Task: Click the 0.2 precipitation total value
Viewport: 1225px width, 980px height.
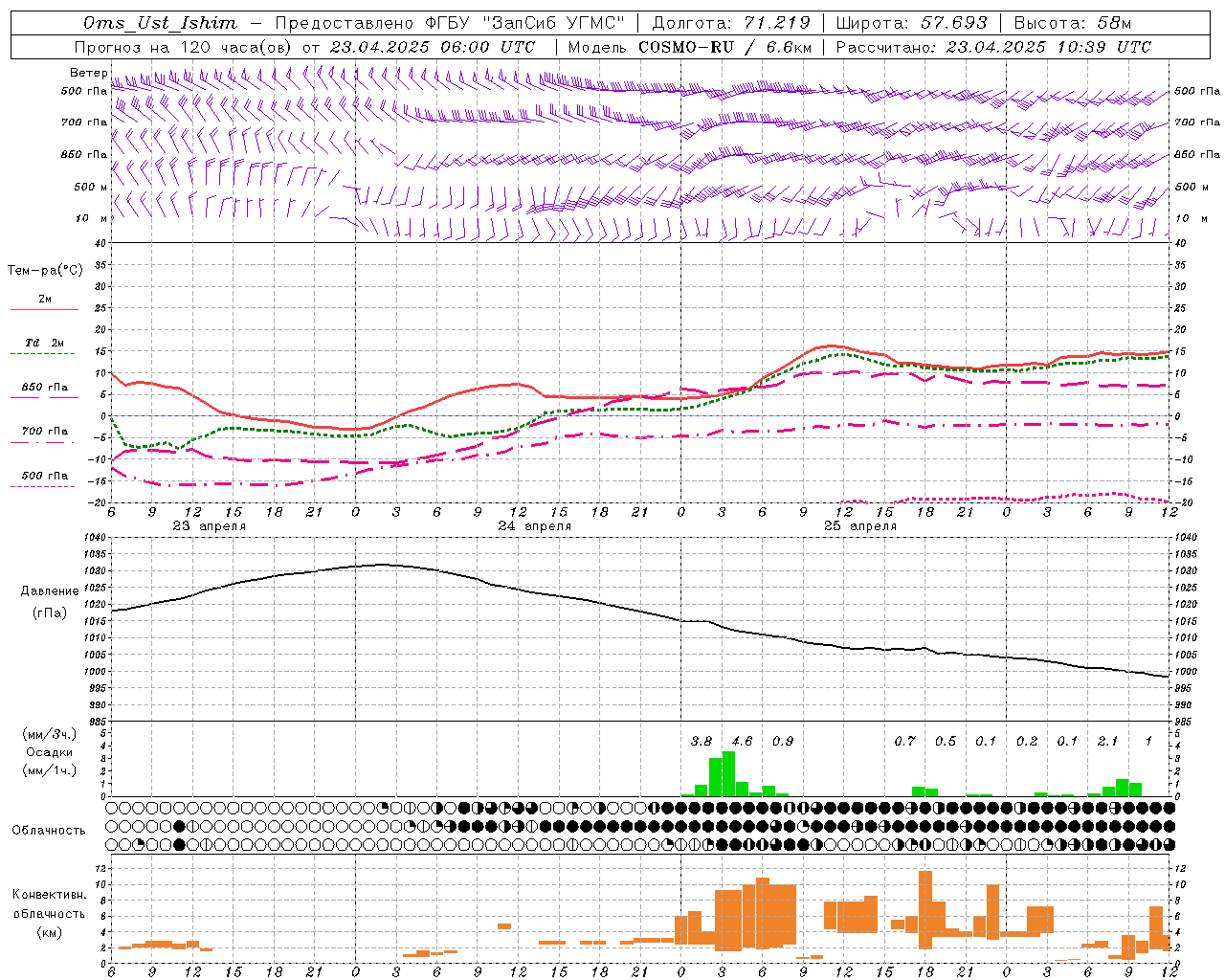Action: point(1027,741)
